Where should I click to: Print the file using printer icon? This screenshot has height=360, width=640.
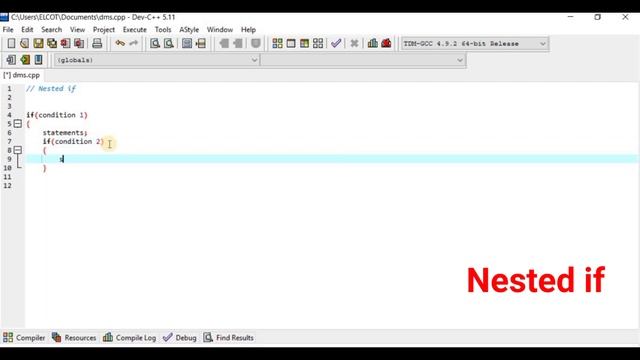(97, 43)
